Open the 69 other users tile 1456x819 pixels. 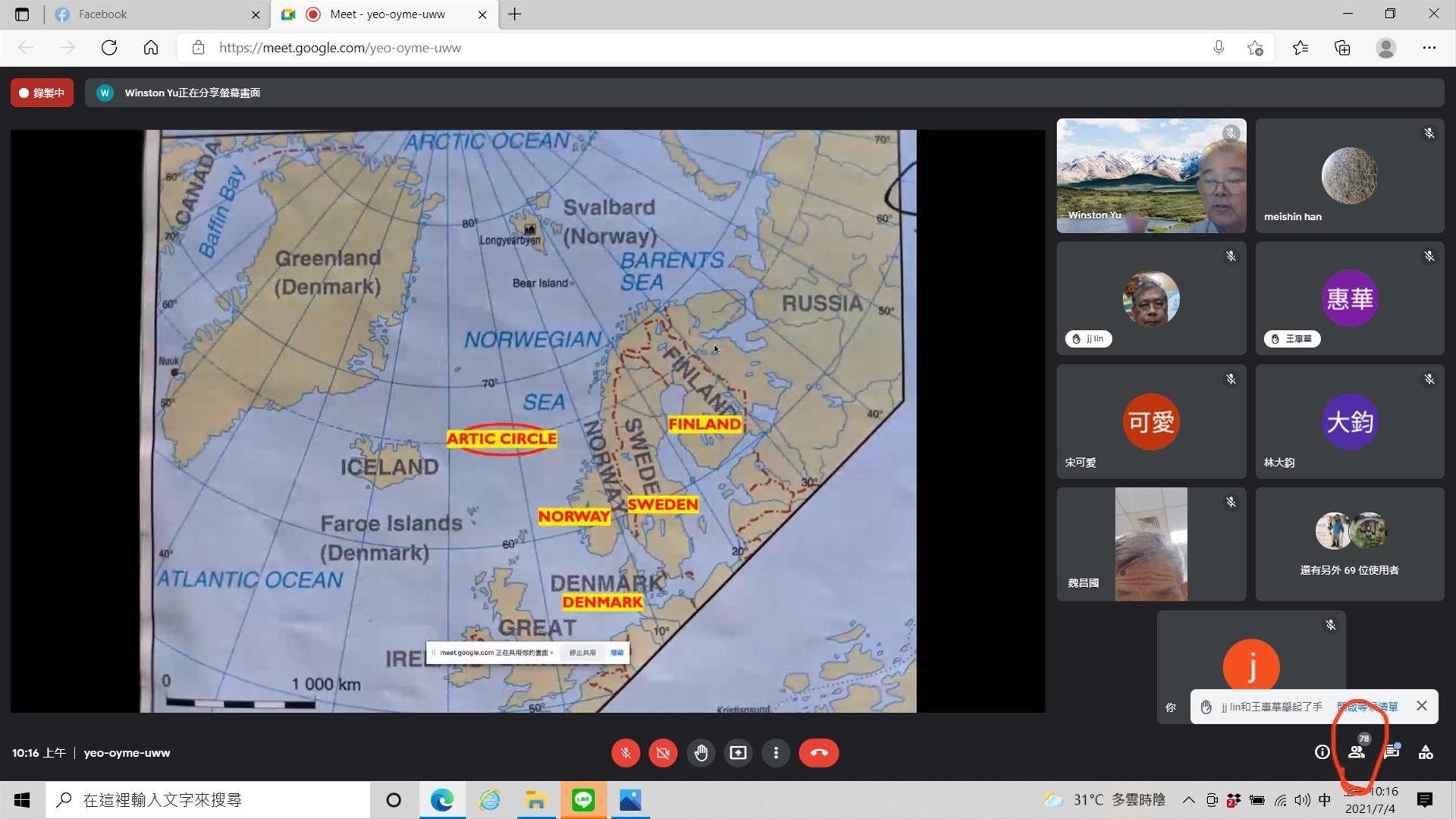tap(1350, 544)
